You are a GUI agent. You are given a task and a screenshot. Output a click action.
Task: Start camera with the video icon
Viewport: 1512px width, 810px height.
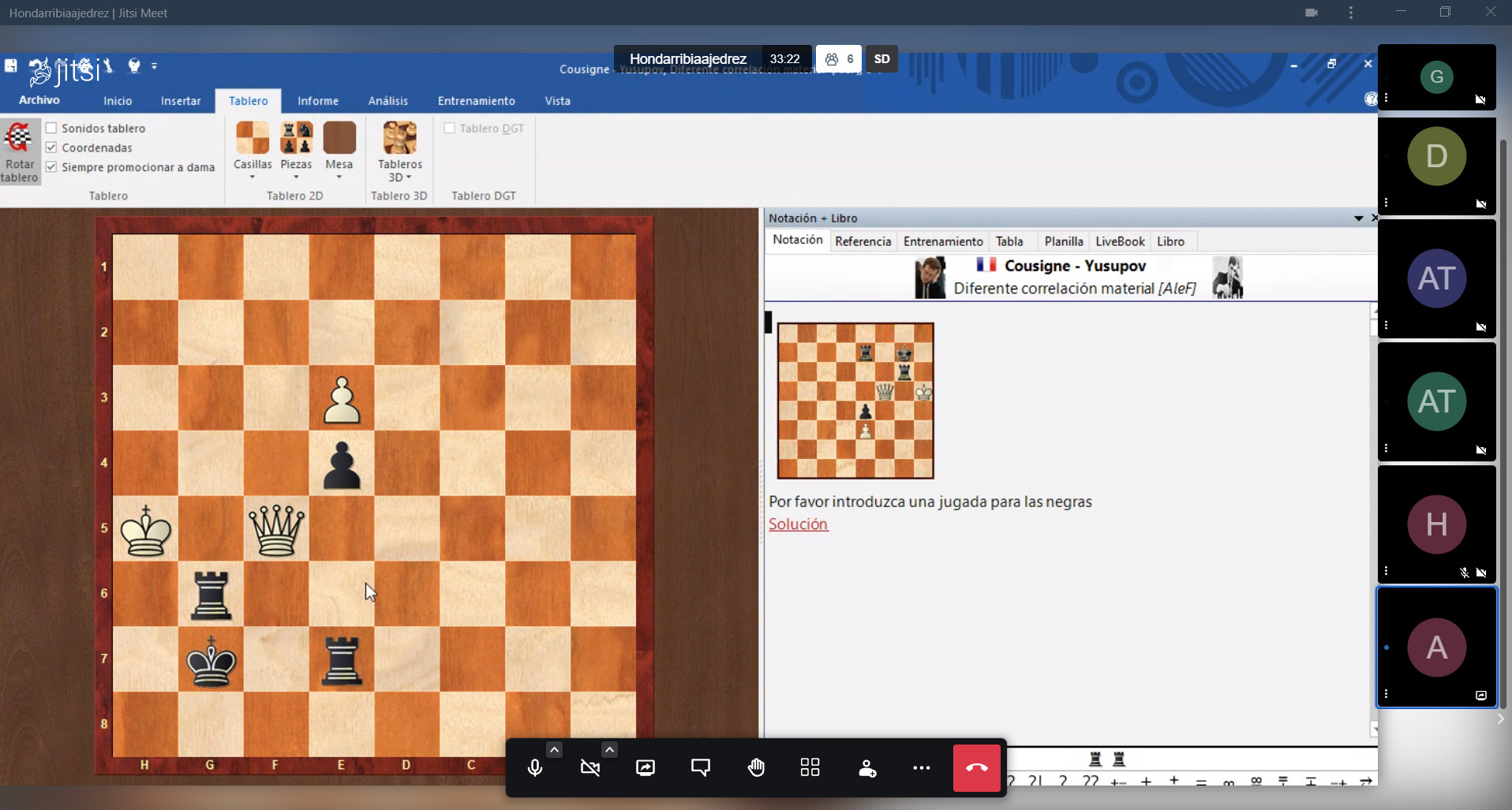pyautogui.click(x=590, y=768)
